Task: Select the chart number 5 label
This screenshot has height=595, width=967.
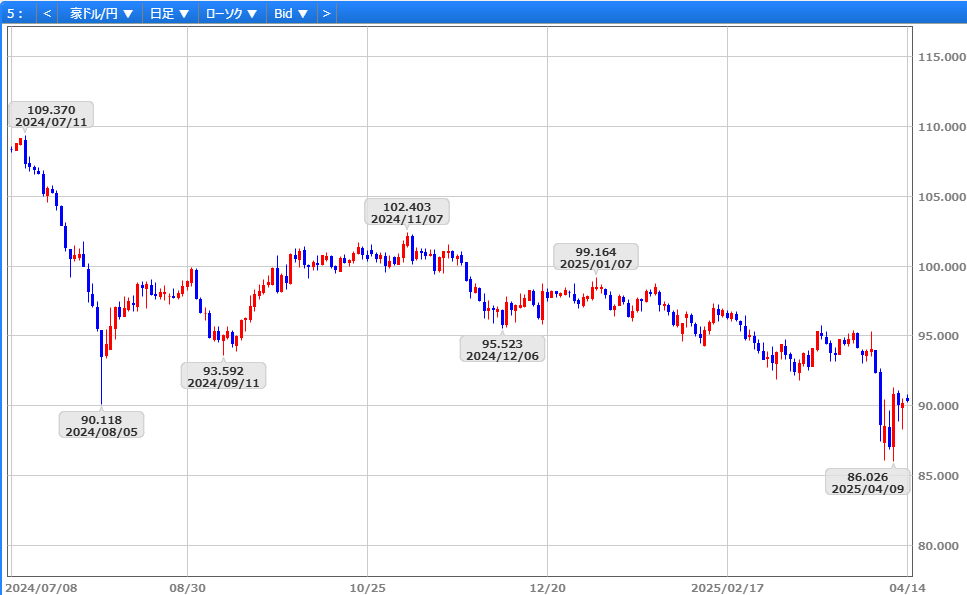Action: click(x=15, y=14)
